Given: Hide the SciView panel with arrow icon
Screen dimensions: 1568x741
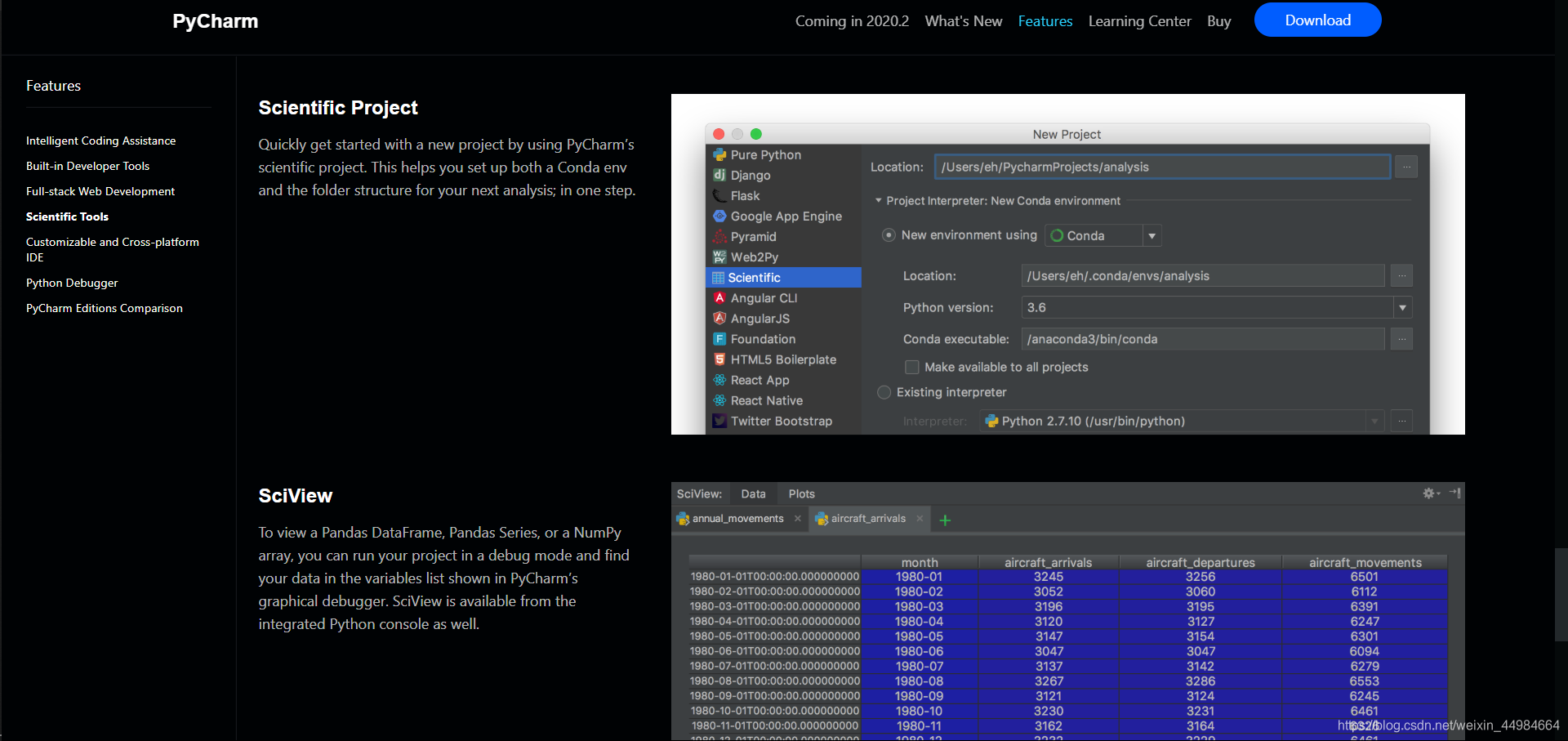Looking at the screenshot, I should tap(1455, 493).
